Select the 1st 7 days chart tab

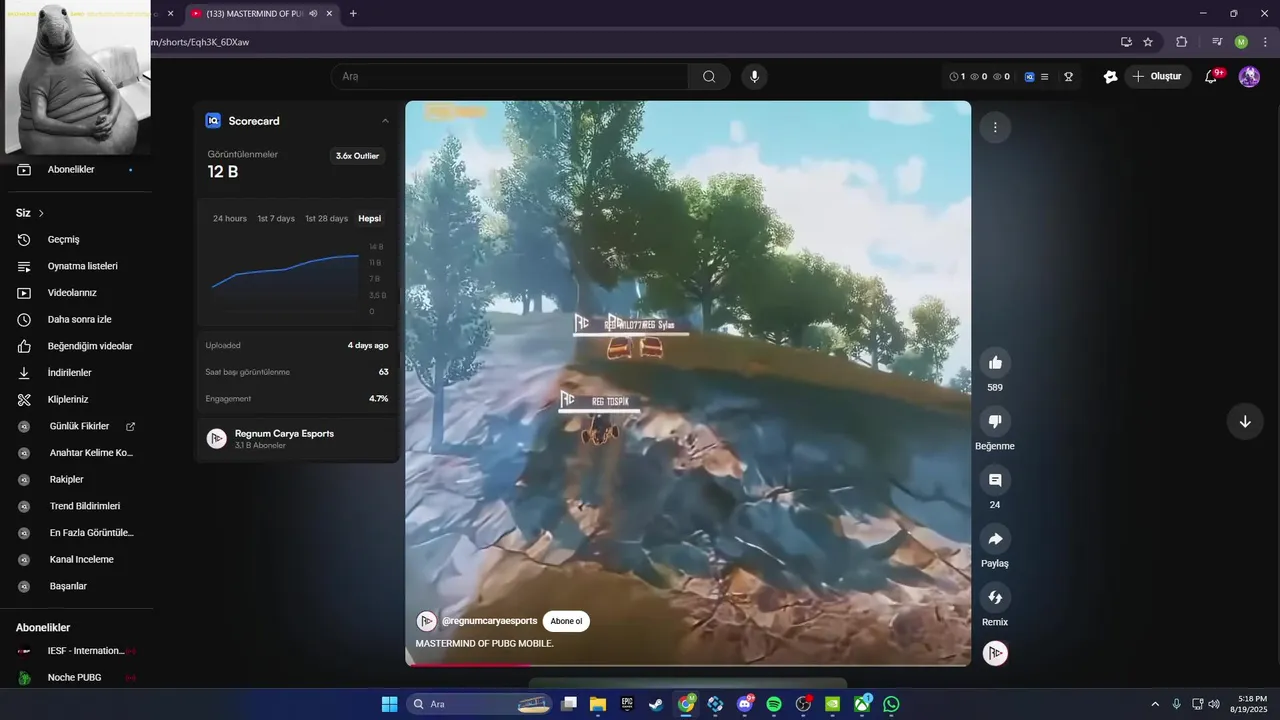coord(276,218)
